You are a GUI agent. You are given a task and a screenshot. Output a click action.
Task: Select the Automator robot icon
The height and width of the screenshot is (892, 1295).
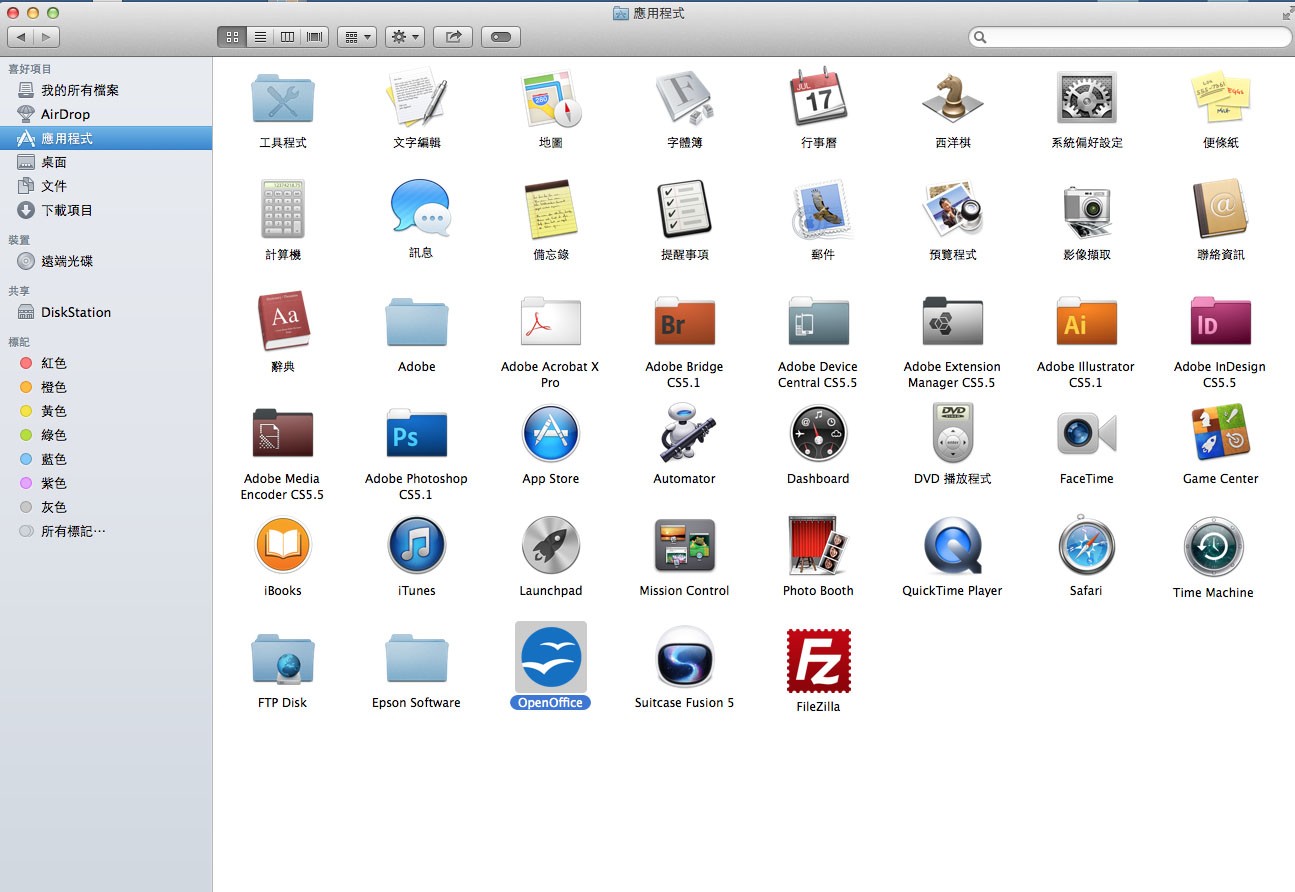pyautogui.click(x=685, y=434)
